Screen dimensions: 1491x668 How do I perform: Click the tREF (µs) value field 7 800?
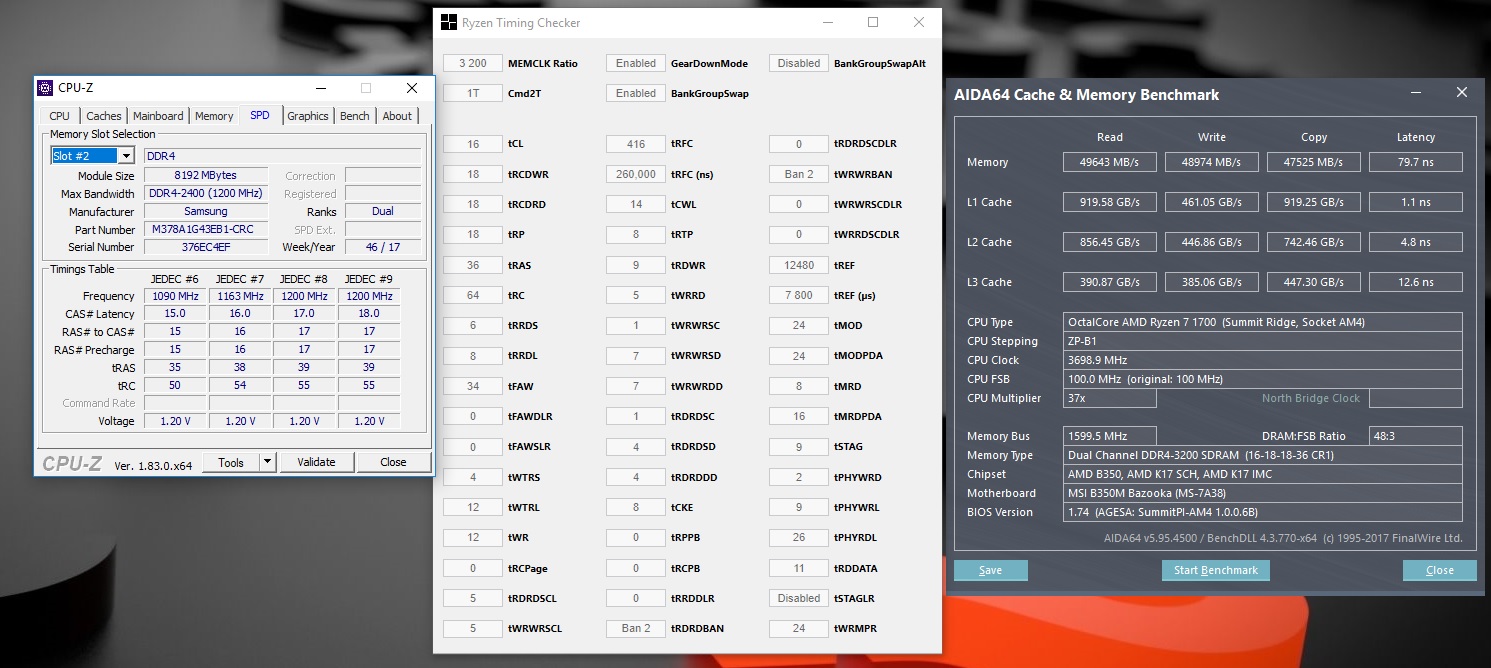(799, 295)
